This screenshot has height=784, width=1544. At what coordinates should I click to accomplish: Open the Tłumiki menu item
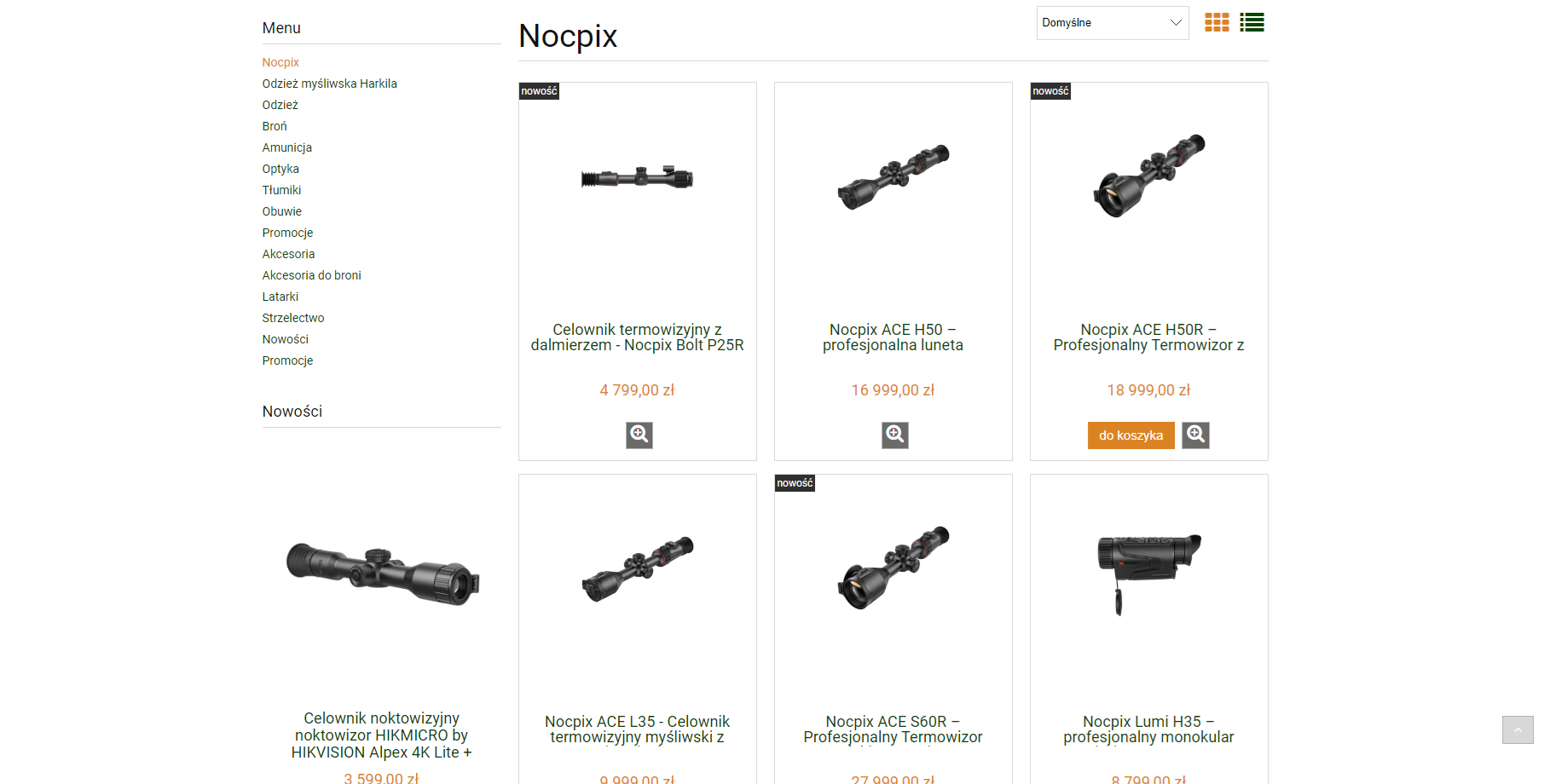[281, 190]
